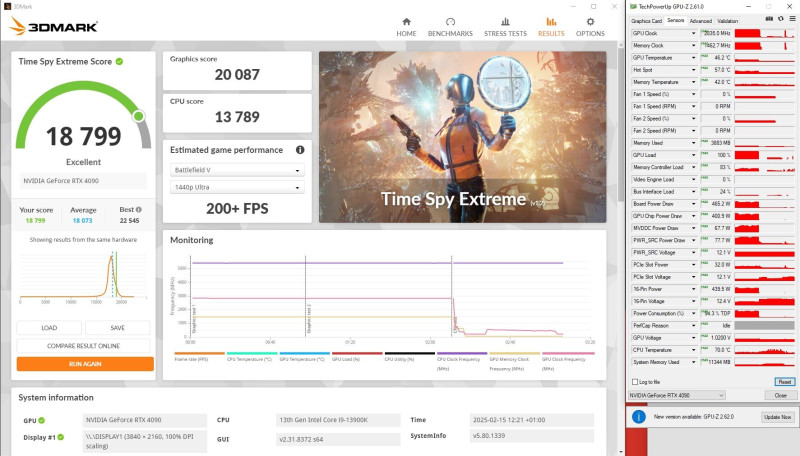The width and height of the screenshot is (800, 456).
Task: Click the SAVE button
Action: (x=118, y=327)
